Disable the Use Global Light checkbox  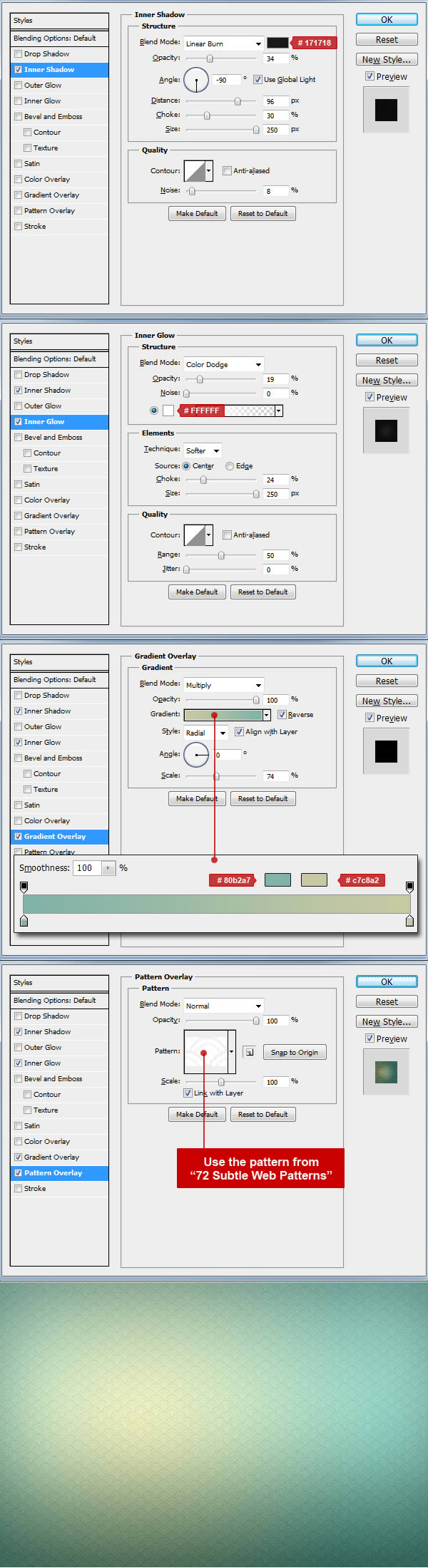pyautogui.click(x=258, y=80)
